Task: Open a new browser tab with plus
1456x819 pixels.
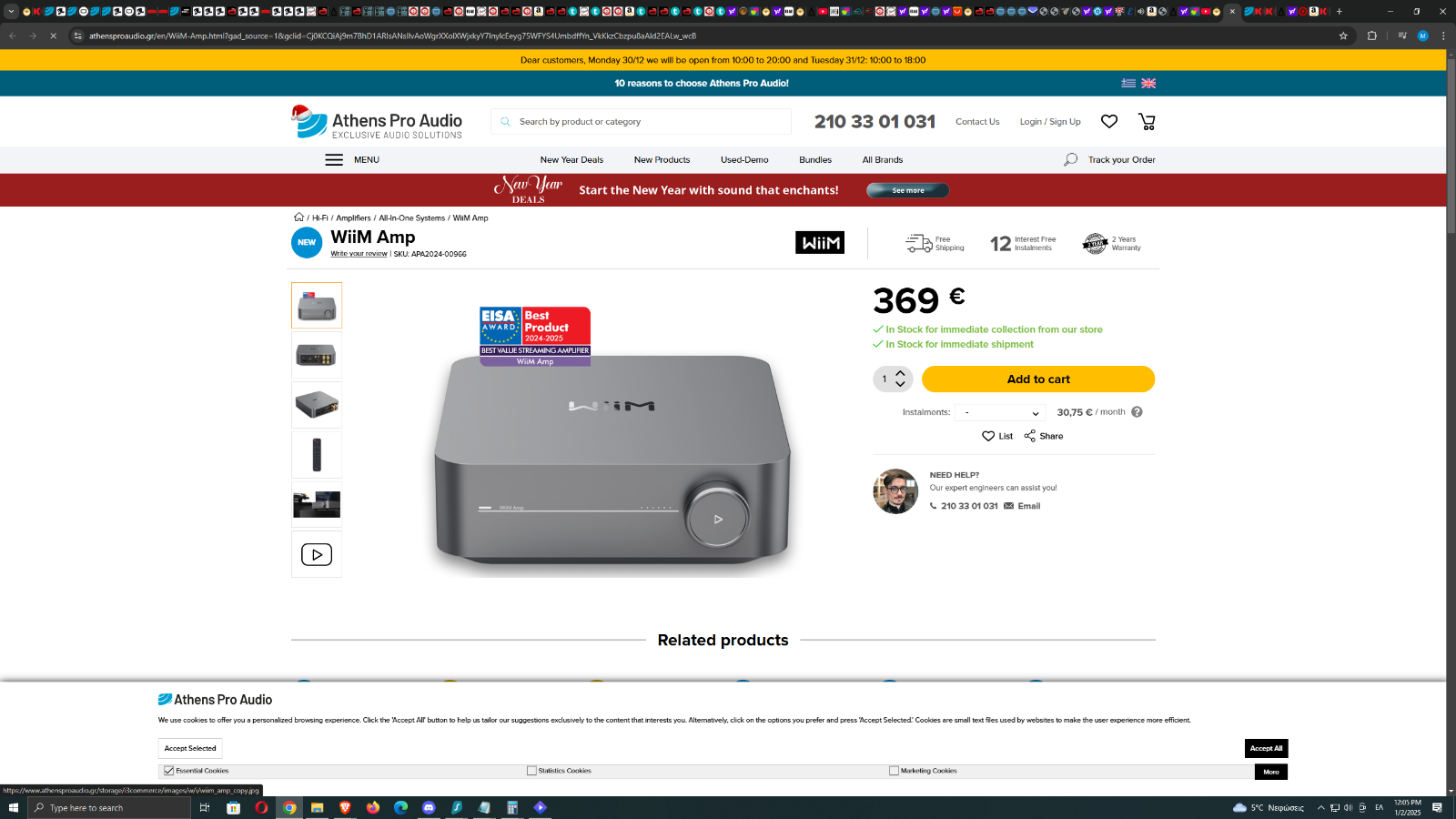Action: (x=1340, y=11)
